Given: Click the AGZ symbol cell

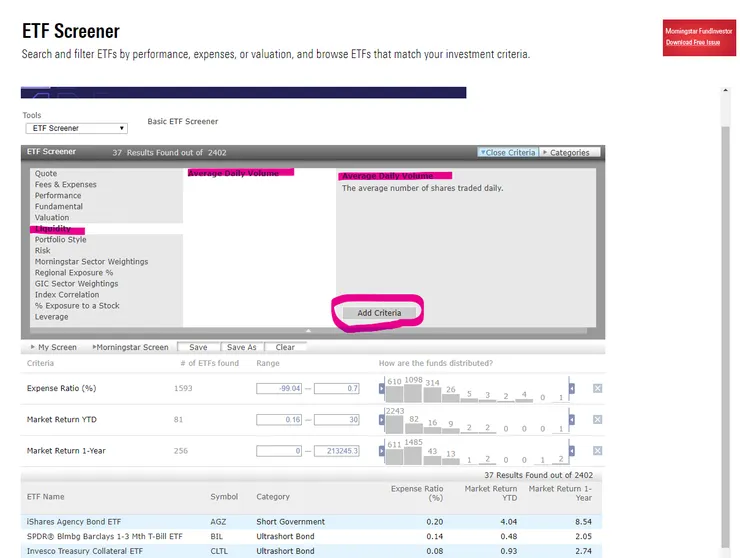Looking at the screenshot, I should click(x=218, y=522).
